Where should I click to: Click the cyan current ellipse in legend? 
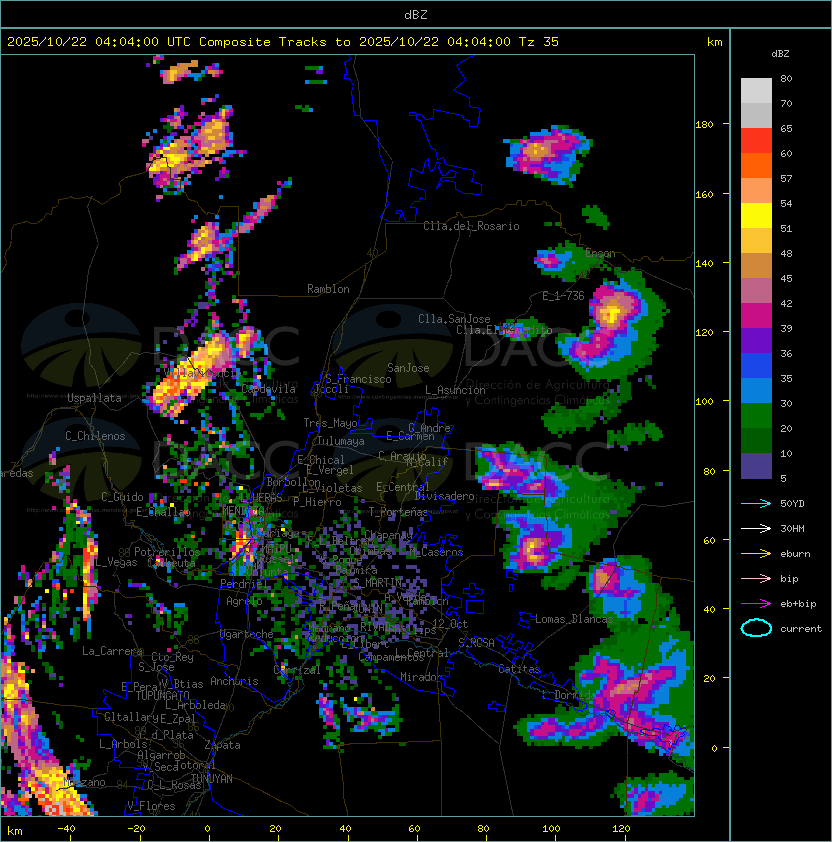coord(756,628)
